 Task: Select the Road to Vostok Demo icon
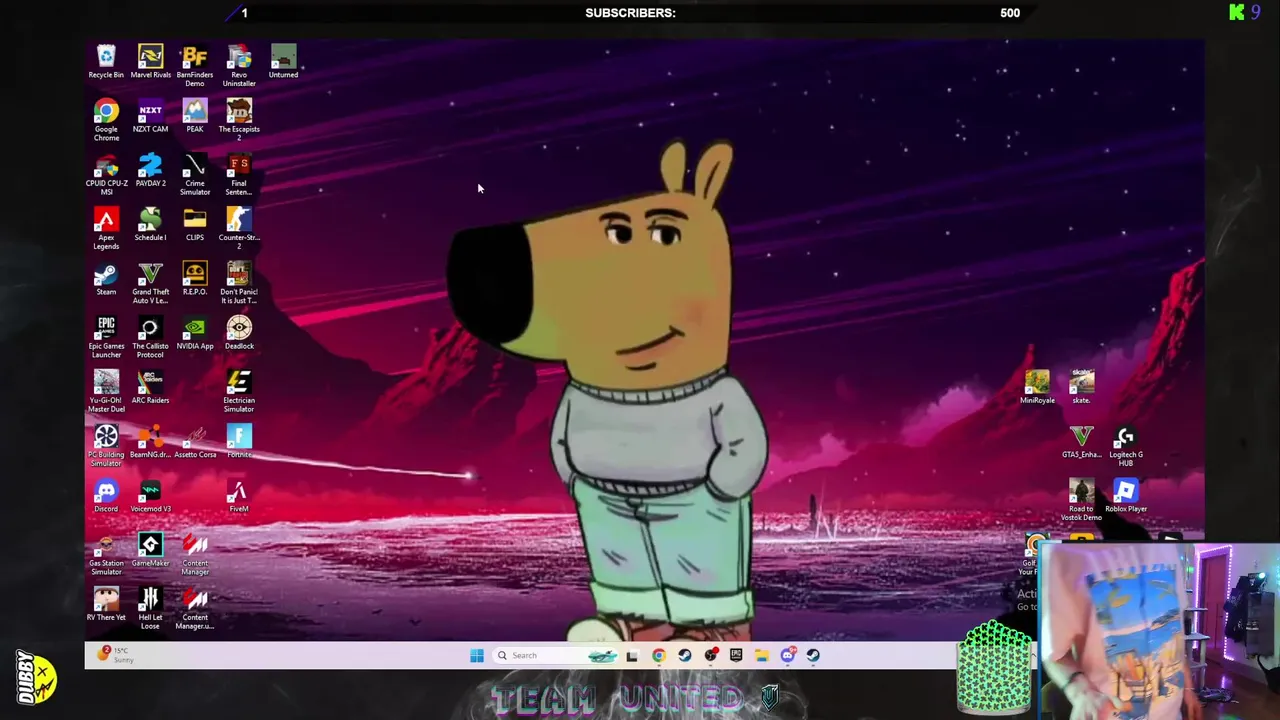[x=1081, y=499]
